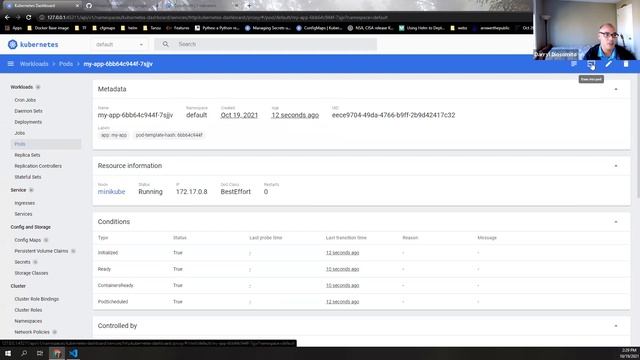Click the Search input field
This screenshot has width=640, height=360.
tap(265, 44)
